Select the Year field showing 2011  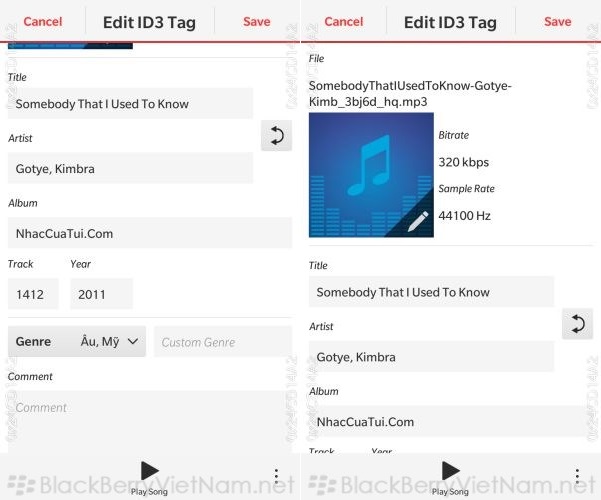pyautogui.click(x=102, y=294)
